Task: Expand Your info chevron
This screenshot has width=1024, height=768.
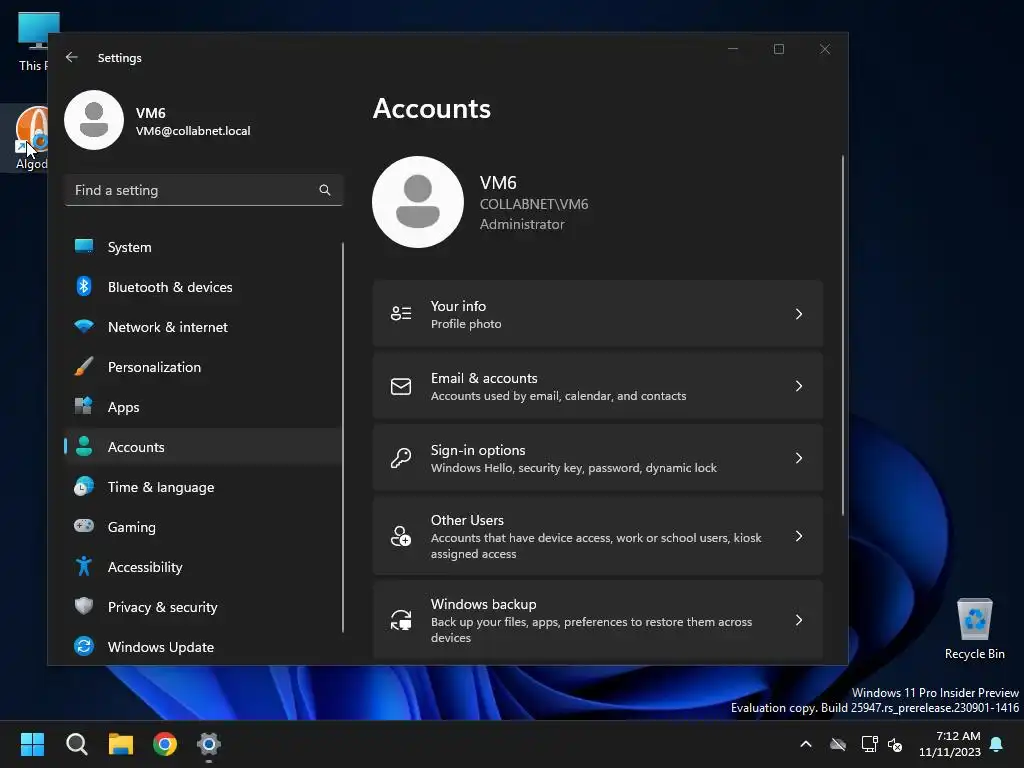Action: click(799, 314)
